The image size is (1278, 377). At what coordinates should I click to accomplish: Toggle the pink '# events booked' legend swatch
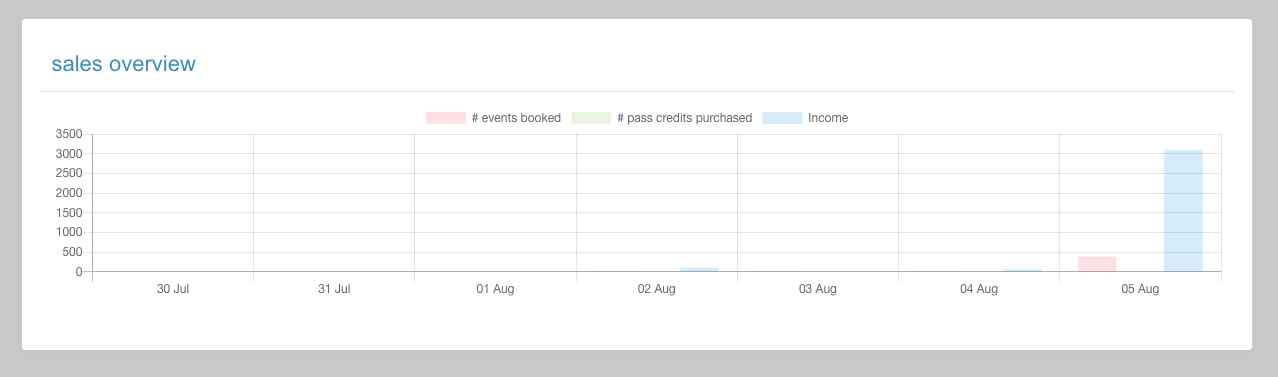446,118
